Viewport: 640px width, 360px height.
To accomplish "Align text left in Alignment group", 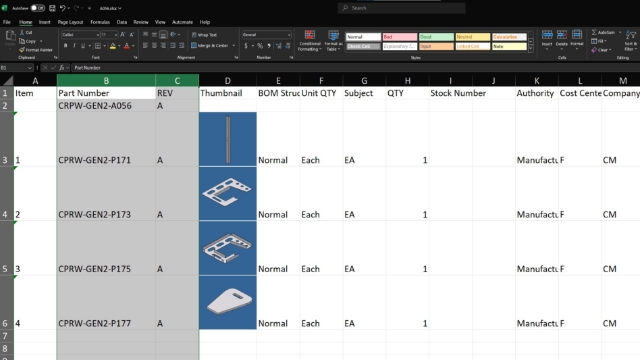I will pos(145,46).
